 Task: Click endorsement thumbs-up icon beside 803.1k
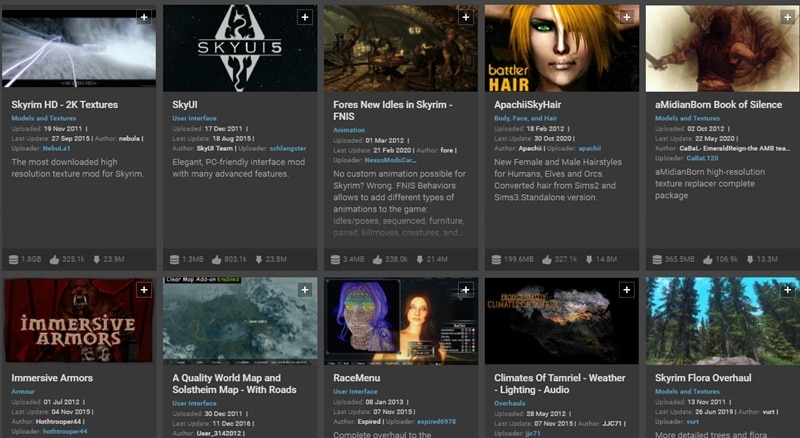pyautogui.click(x=216, y=260)
